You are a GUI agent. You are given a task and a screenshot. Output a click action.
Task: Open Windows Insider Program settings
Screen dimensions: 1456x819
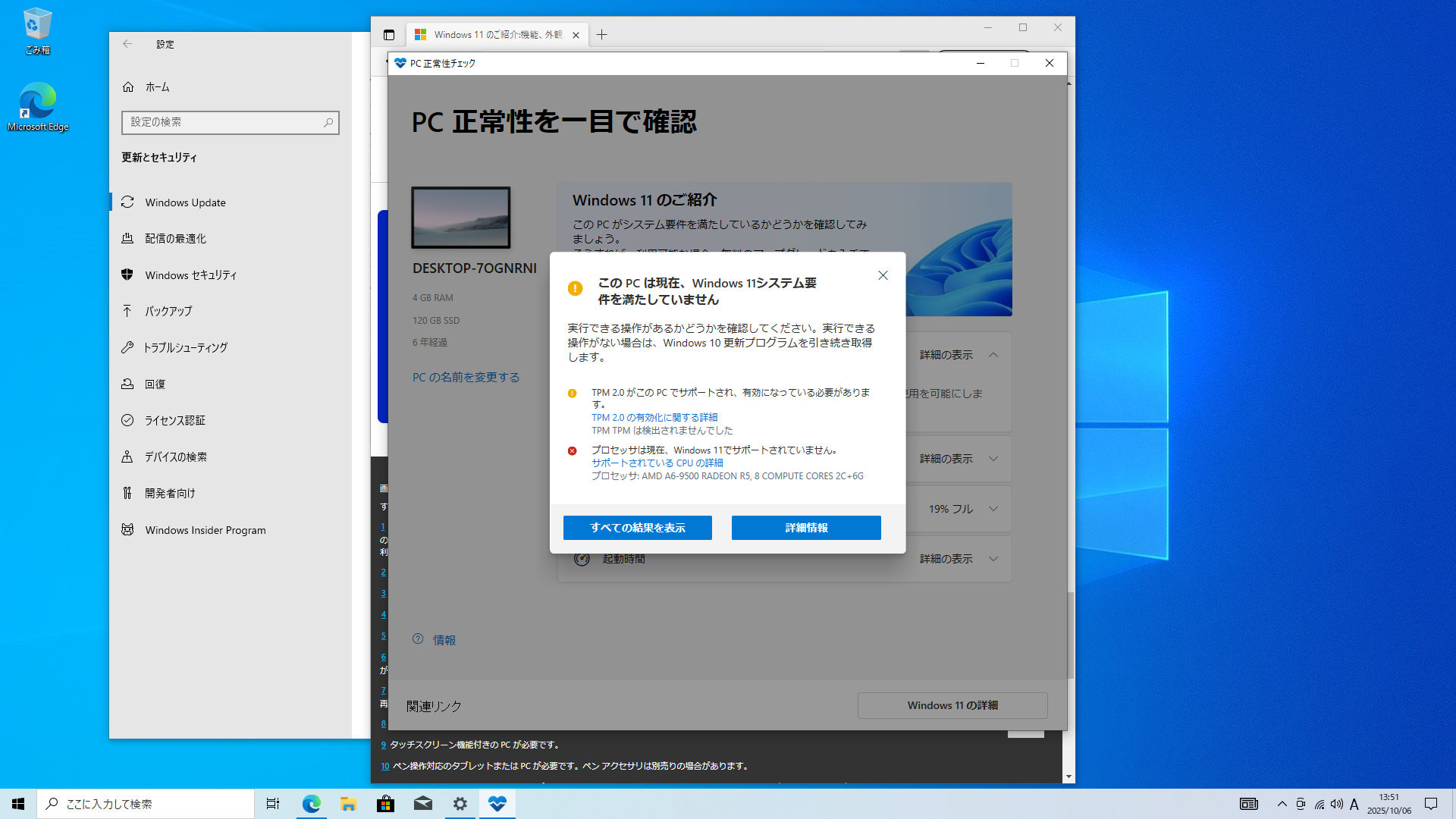205,530
